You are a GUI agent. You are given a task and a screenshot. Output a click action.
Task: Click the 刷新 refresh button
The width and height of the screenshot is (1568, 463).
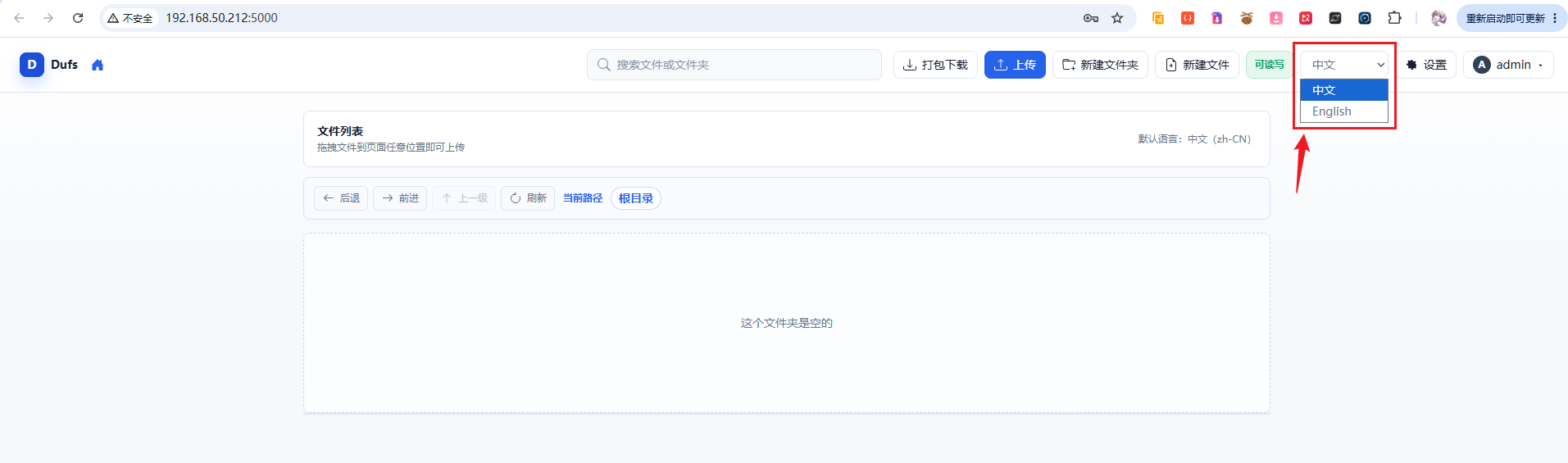pos(528,198)
